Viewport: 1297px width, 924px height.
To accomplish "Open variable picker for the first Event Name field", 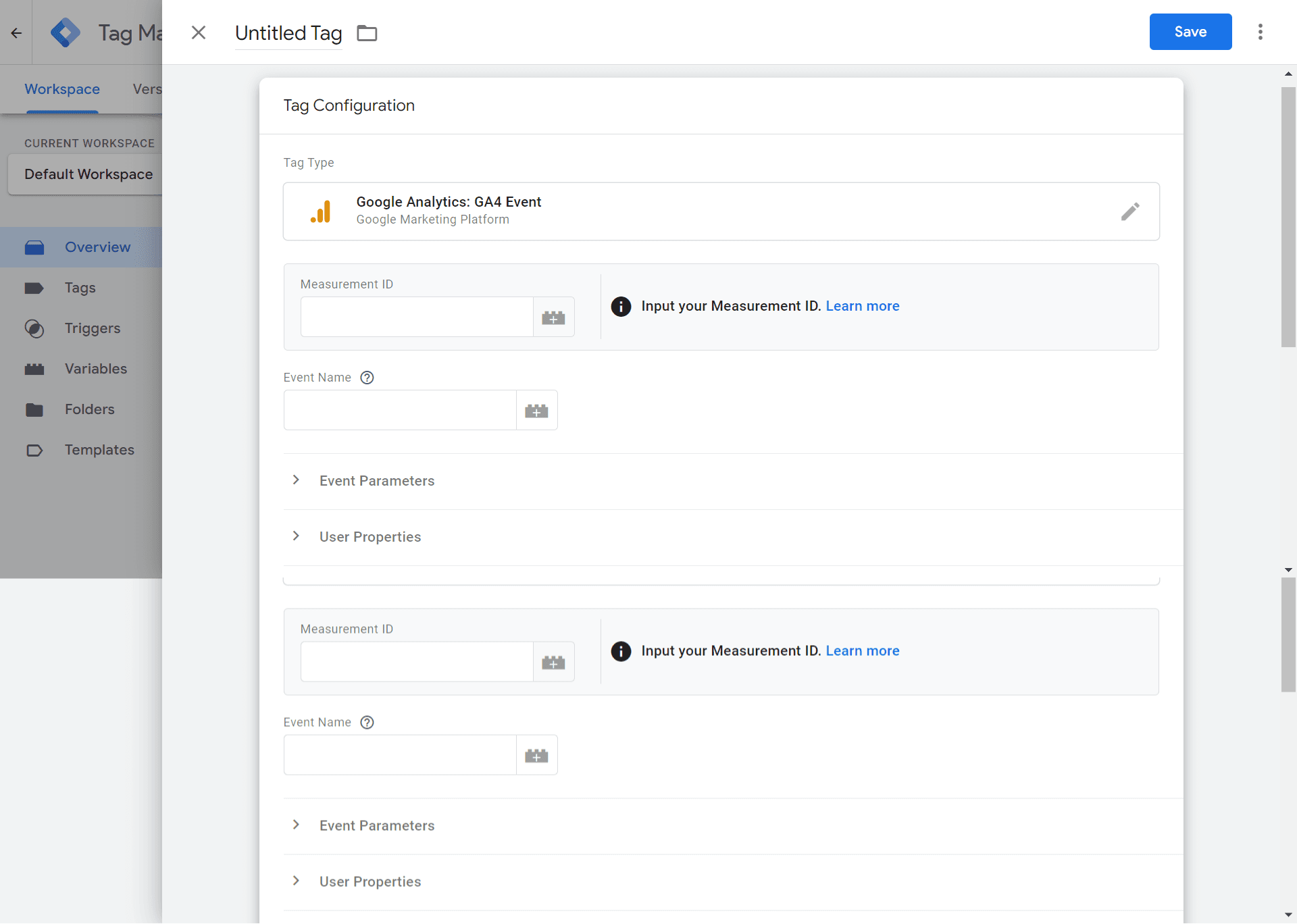I will coord(536,411).
